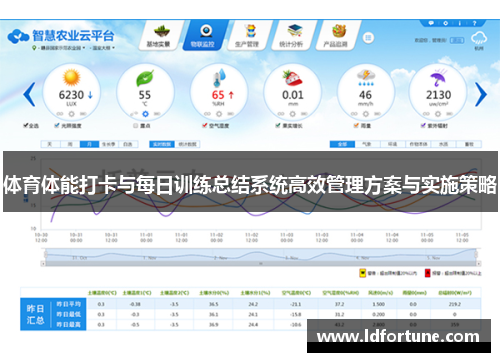Screen dimensions: 500x362
Task: Click the scrollbar right arrow under chart
Action: (479, 263)
